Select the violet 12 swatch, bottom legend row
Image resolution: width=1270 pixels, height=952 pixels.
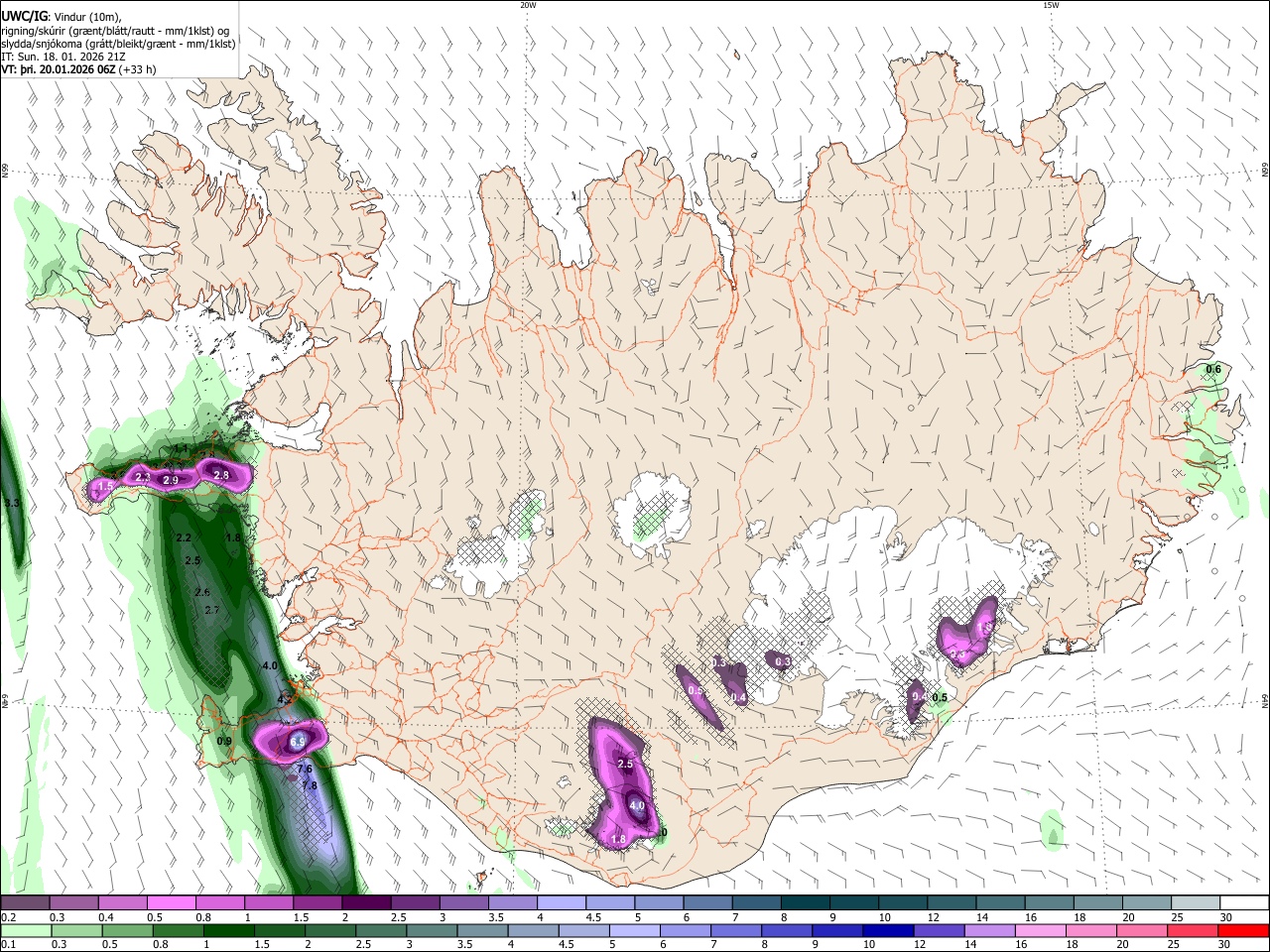click(x=938, y=930)
